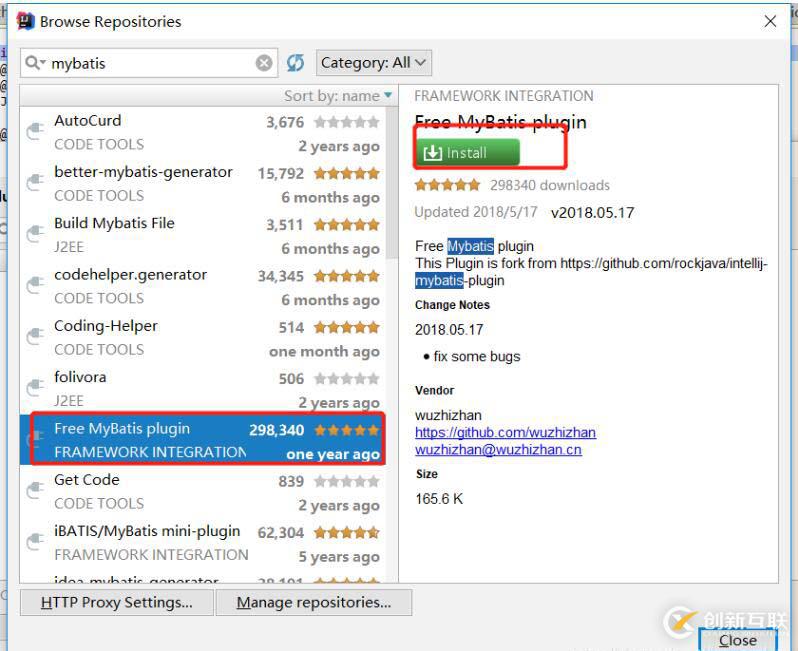Click Coding-Helper plugin icon
Viewport: 798px width, 651px height.
click(35, 336)
